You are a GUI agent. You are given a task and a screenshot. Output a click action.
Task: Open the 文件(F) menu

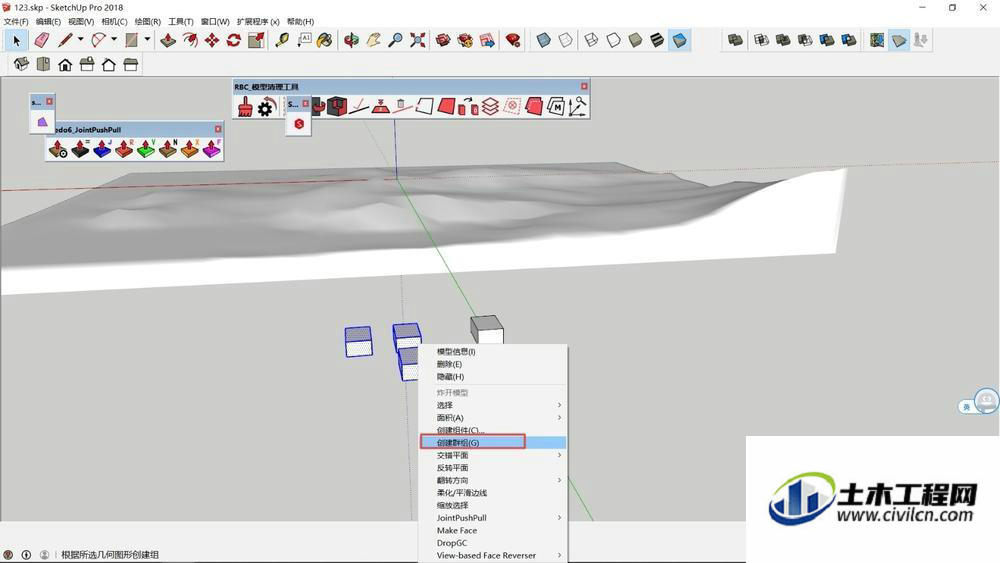point(16,22)
